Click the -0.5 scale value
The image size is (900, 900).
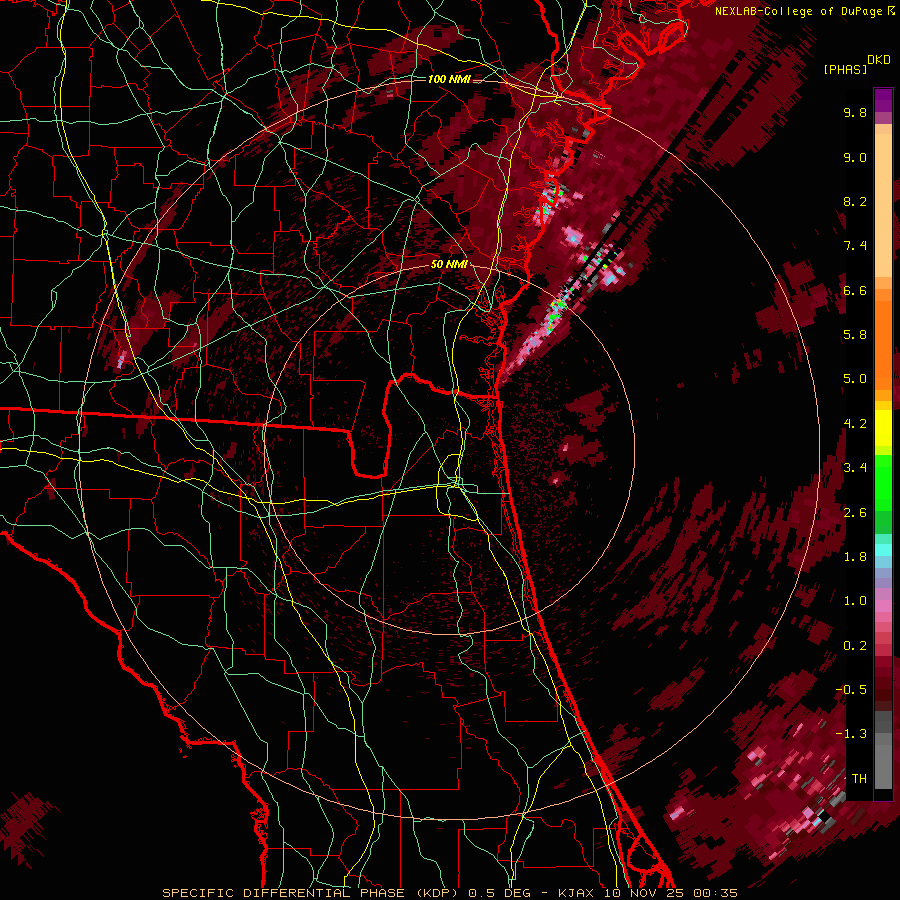(851, 690)
